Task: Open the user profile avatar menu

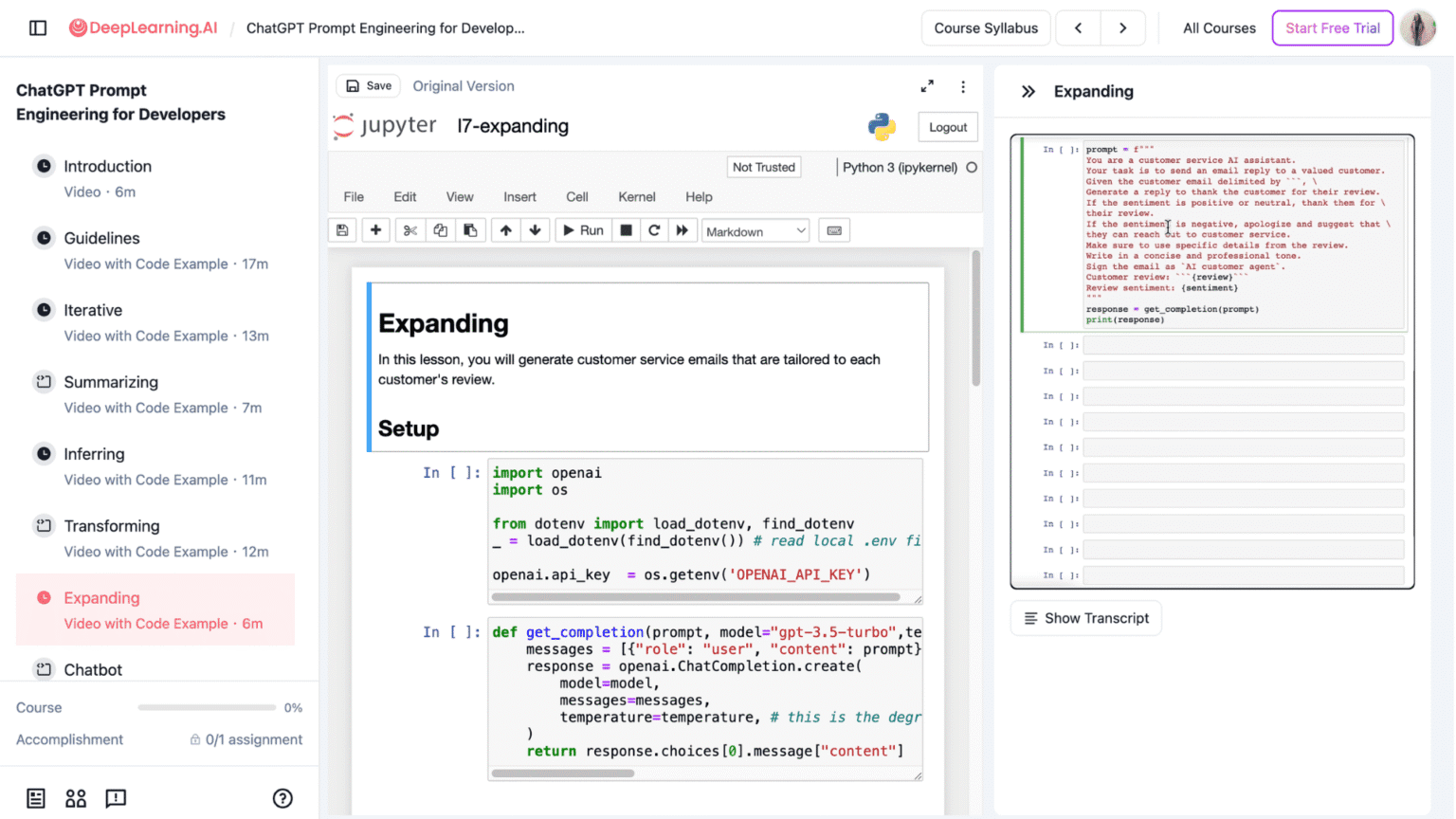Action: (1418, 28)
